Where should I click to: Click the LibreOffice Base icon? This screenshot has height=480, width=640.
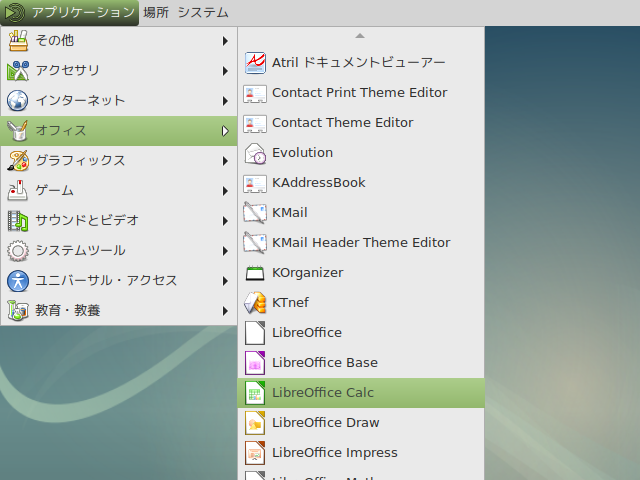(x=255, y=362)
